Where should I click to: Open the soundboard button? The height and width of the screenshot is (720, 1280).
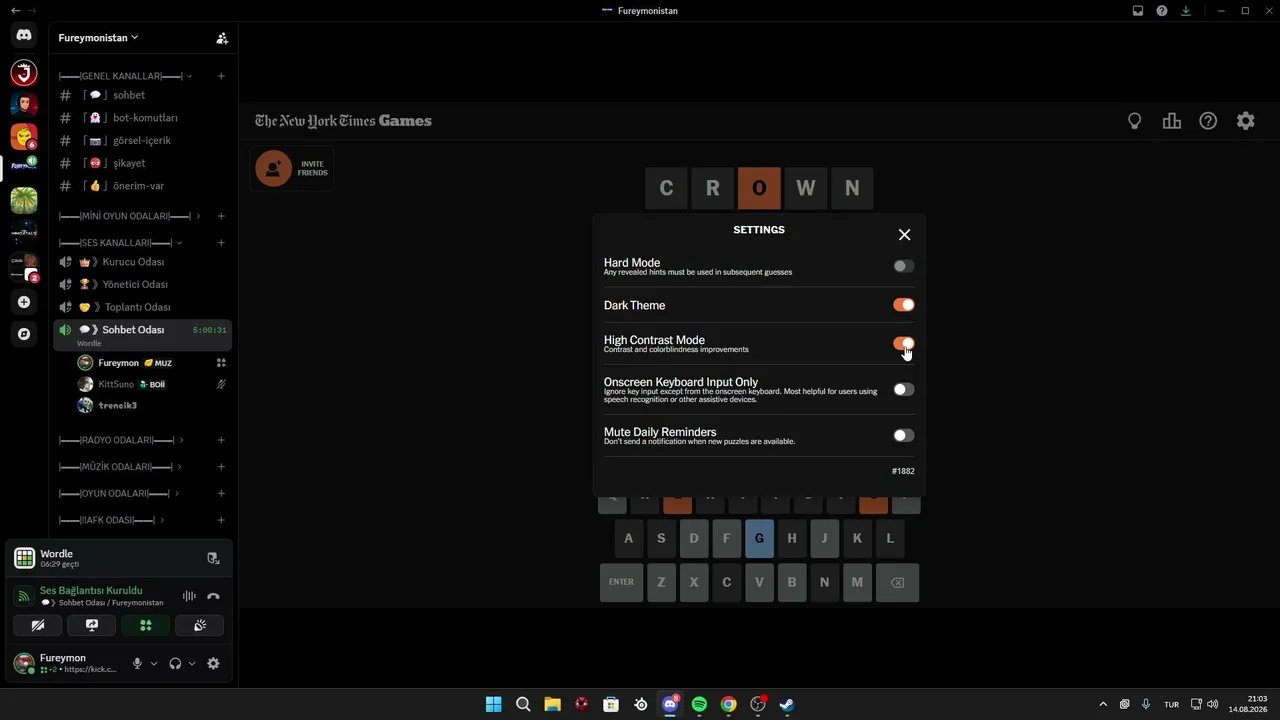coord(200,626)
